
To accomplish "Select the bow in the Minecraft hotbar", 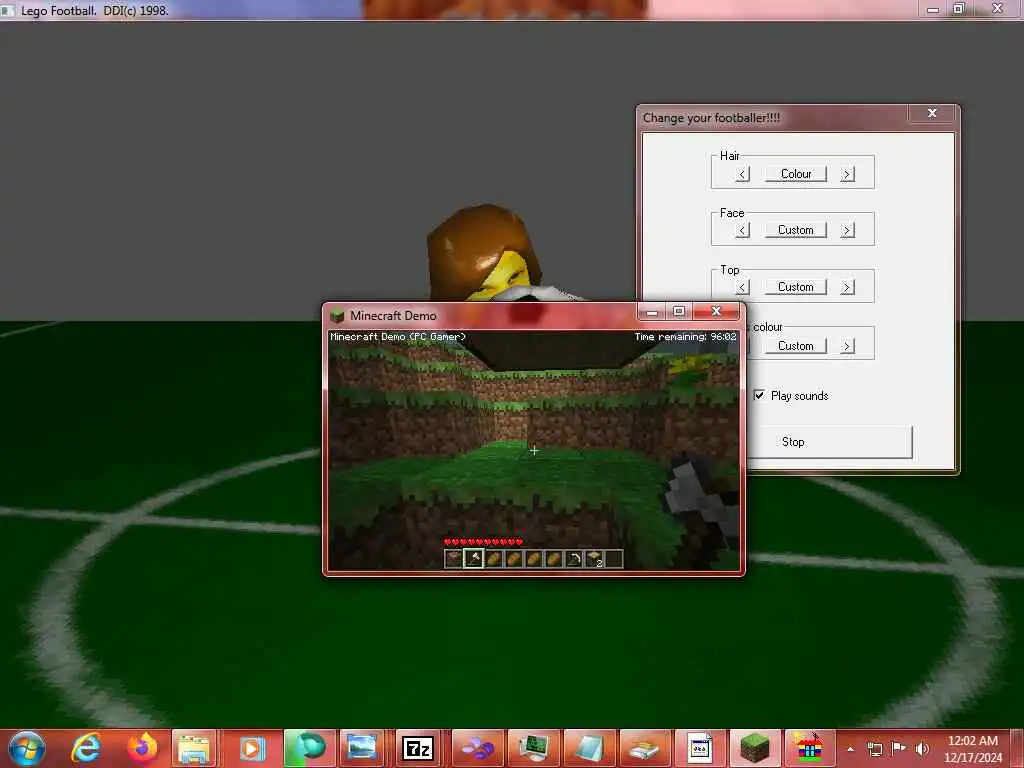I will (573, 558).
